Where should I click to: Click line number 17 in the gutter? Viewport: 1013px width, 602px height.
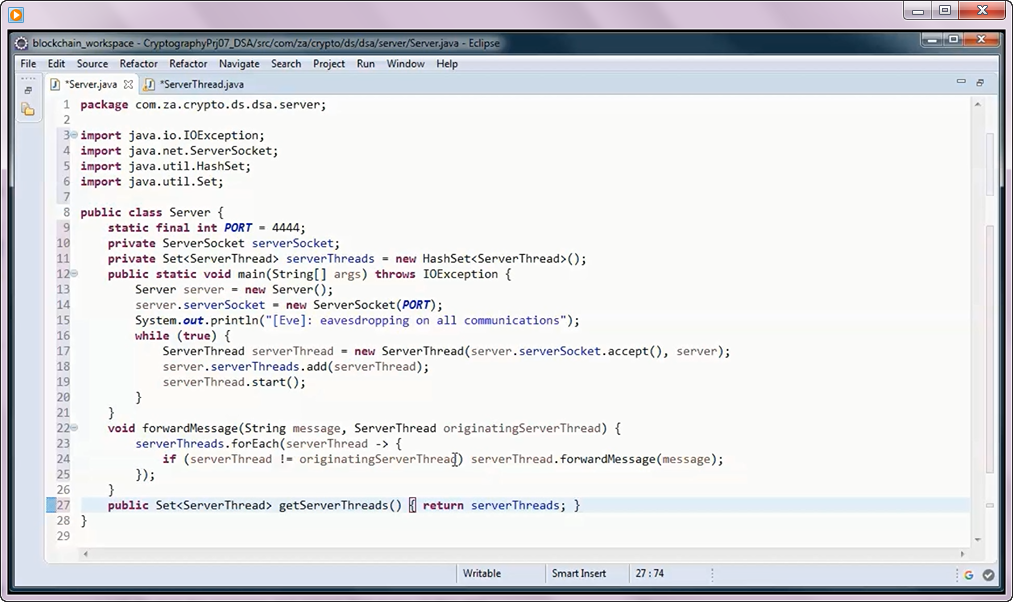[63, 351]
